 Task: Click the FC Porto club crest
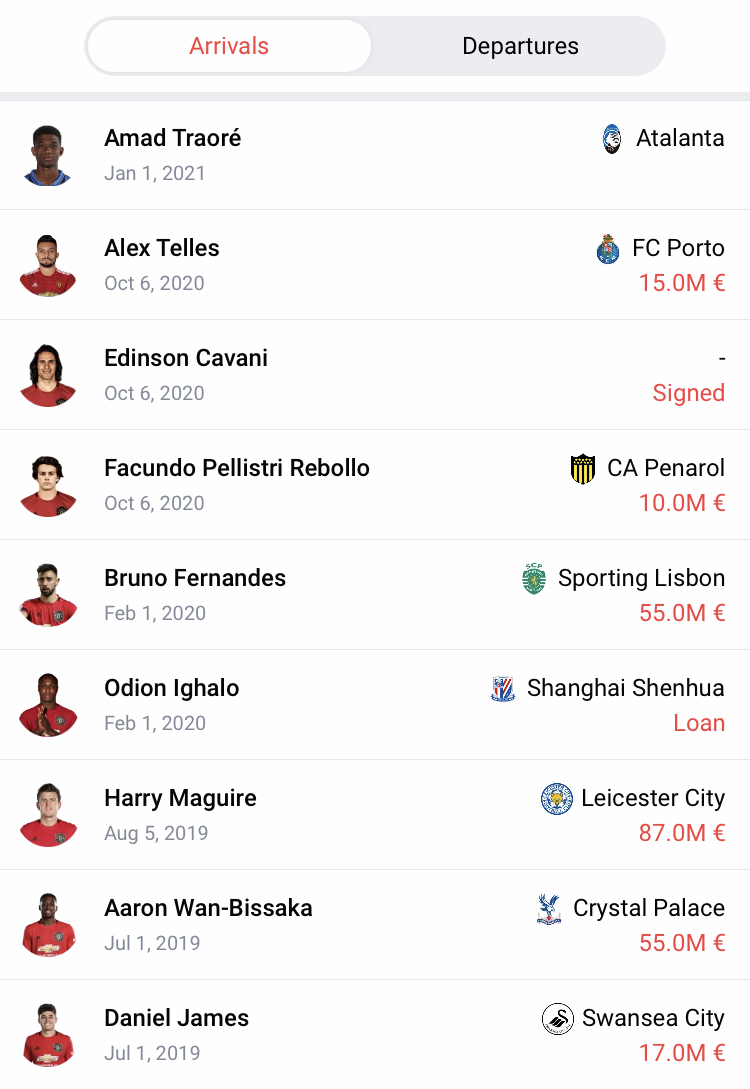coord(608,249)
